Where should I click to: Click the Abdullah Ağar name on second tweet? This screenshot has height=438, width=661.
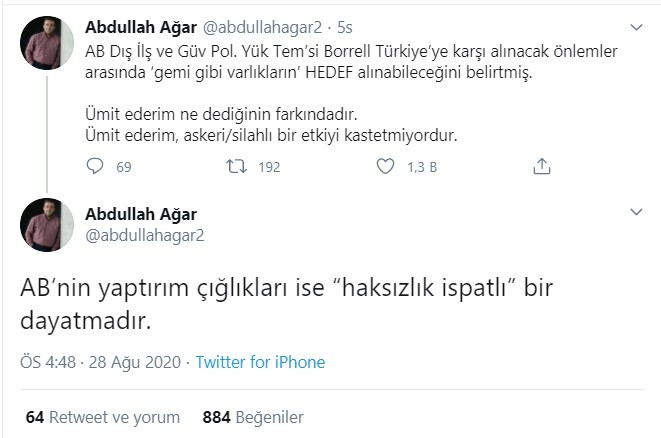[x=141, y=214]
